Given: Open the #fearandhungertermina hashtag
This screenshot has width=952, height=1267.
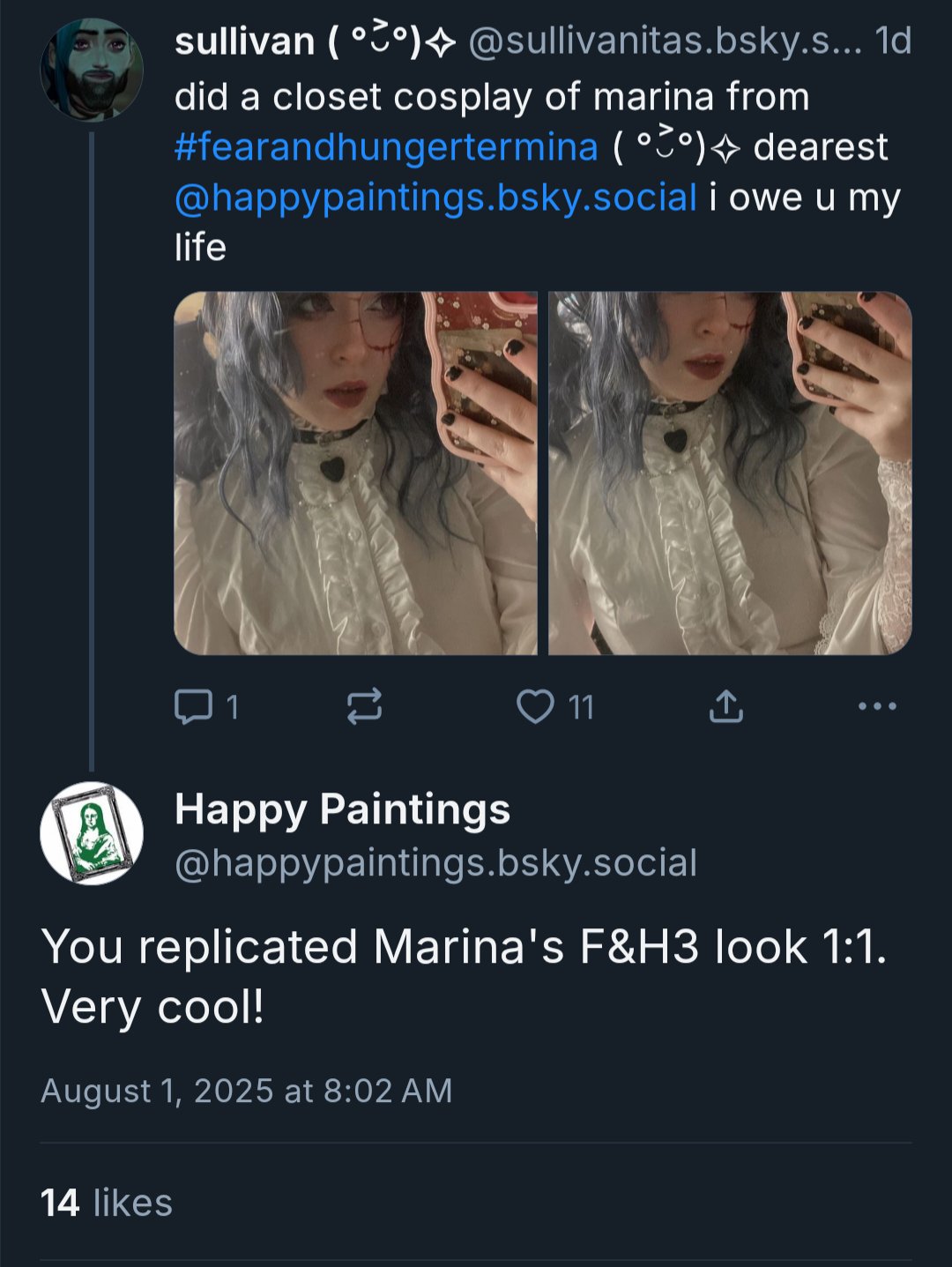Looking at the screenshot, I should pos(386,147).
